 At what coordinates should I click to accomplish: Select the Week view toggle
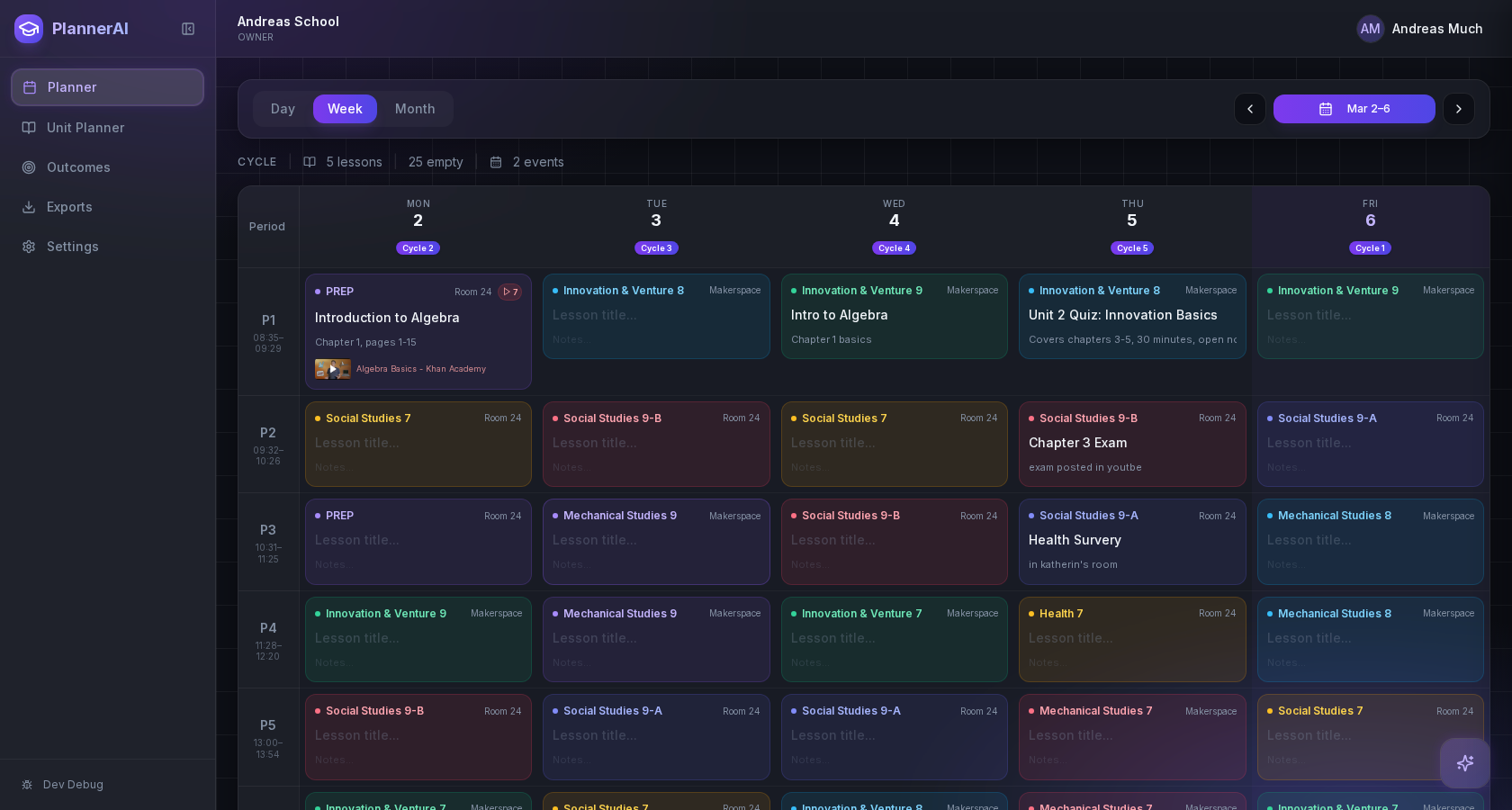(345, 109)
